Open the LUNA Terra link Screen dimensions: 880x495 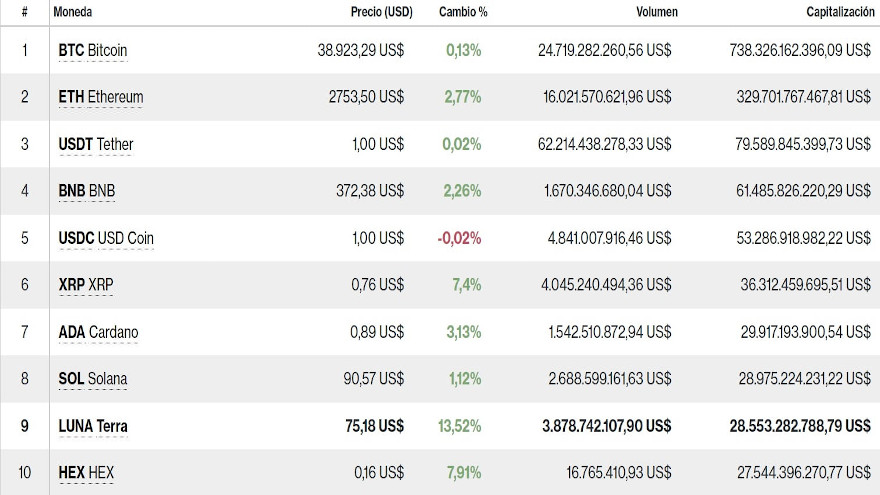93,426
